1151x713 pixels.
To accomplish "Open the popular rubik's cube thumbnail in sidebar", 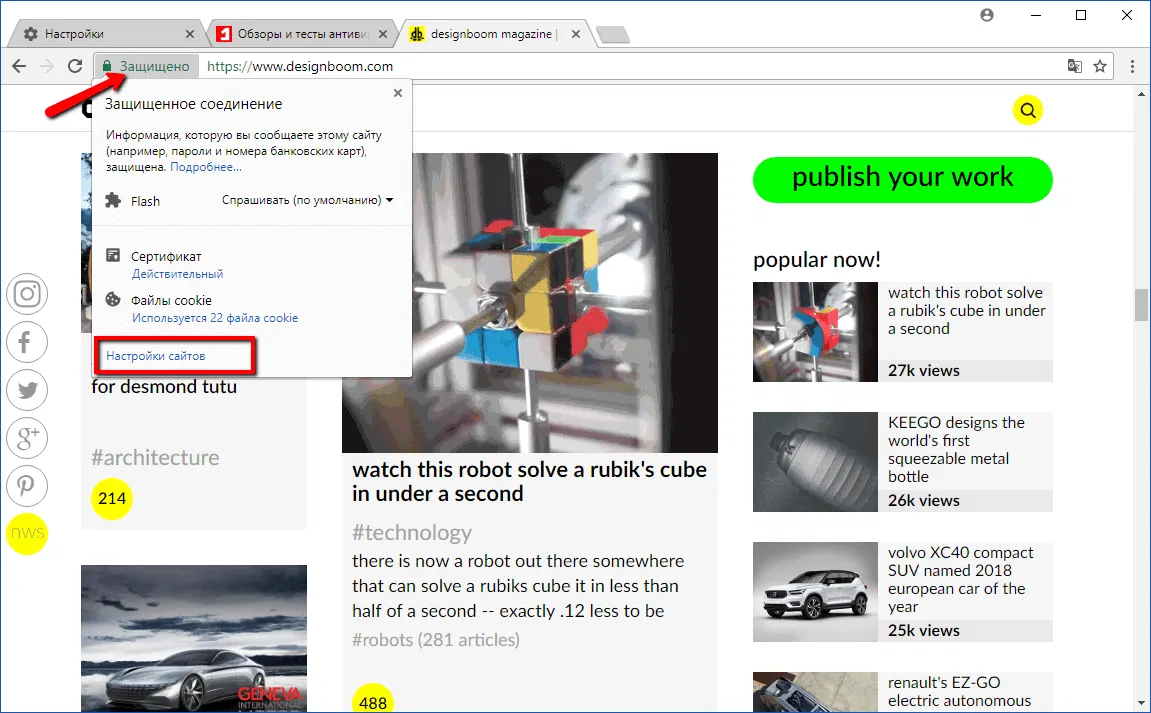I will [815, 332].
